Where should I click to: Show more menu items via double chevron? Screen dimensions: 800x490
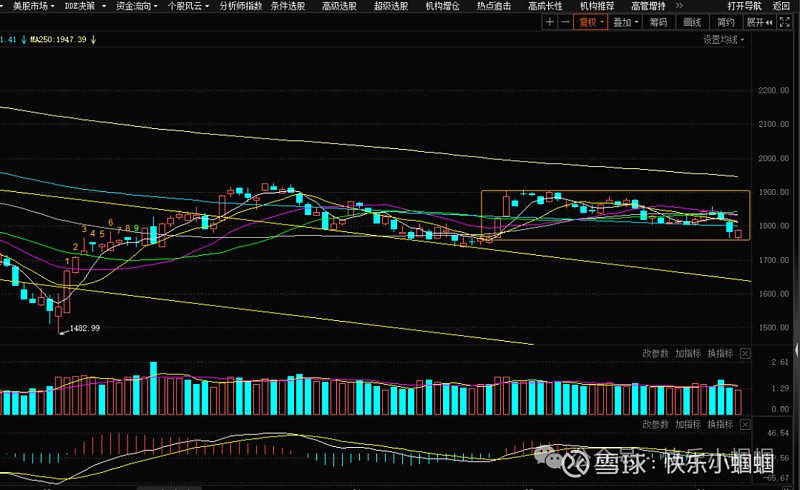(x=679, y=6)
